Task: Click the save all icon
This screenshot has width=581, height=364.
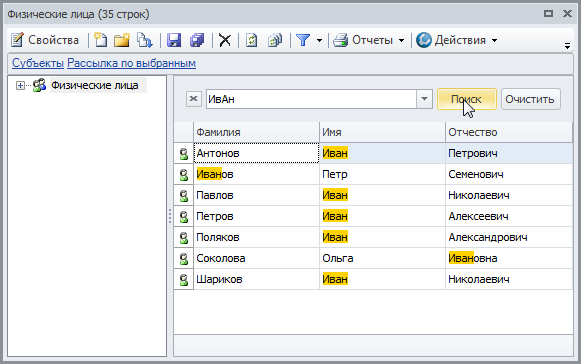Action: [x=197, y=40]
